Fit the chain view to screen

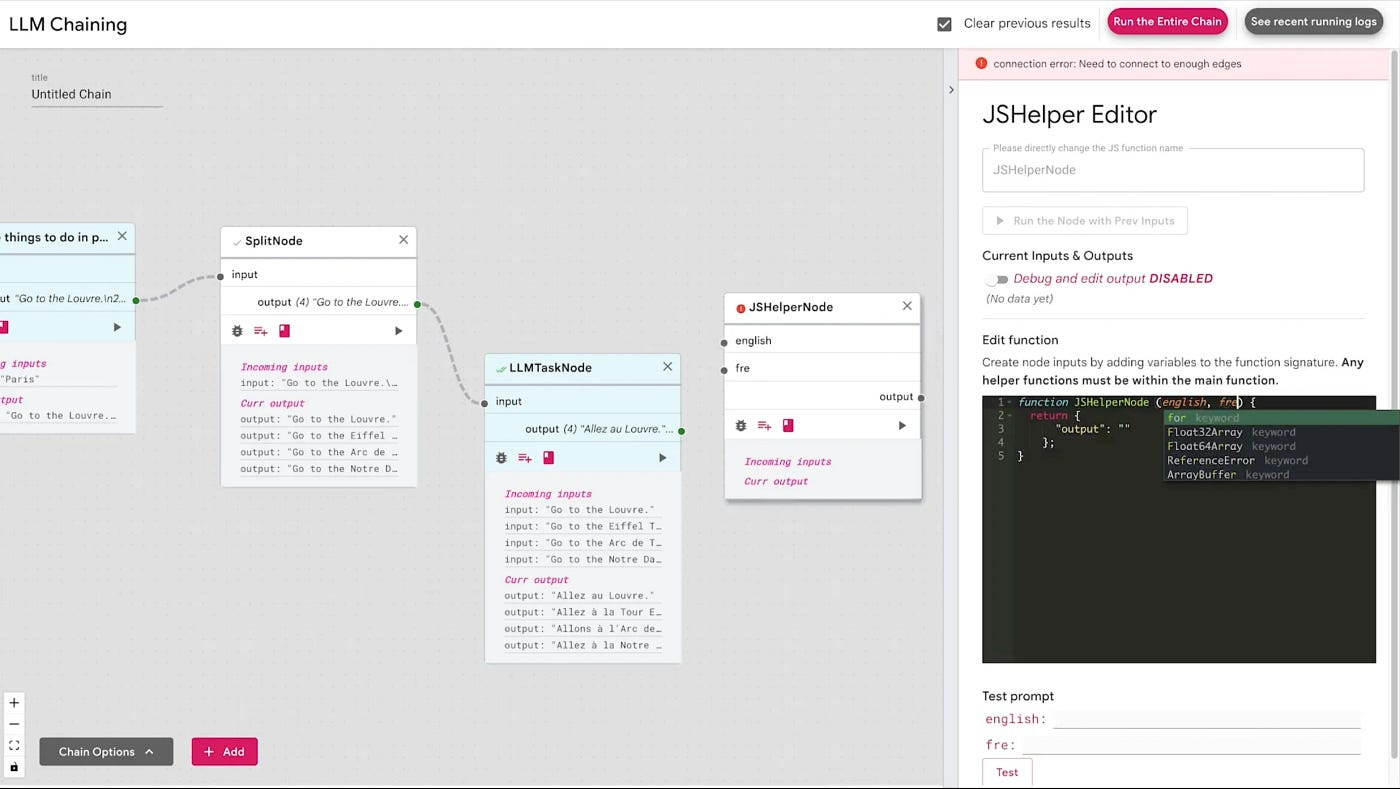[x=13, y=745]
